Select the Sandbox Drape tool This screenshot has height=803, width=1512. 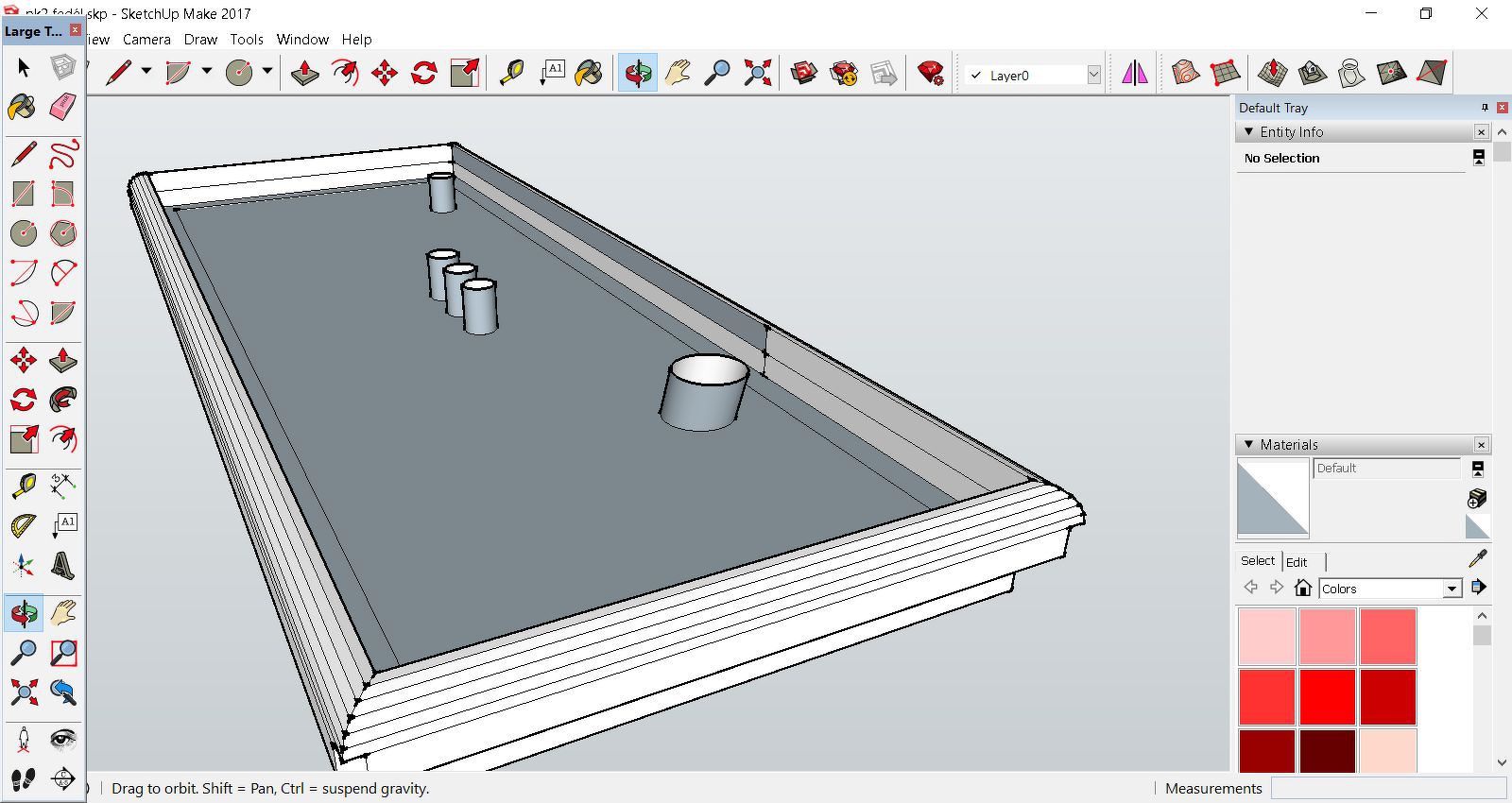[x=1352, y=73]
